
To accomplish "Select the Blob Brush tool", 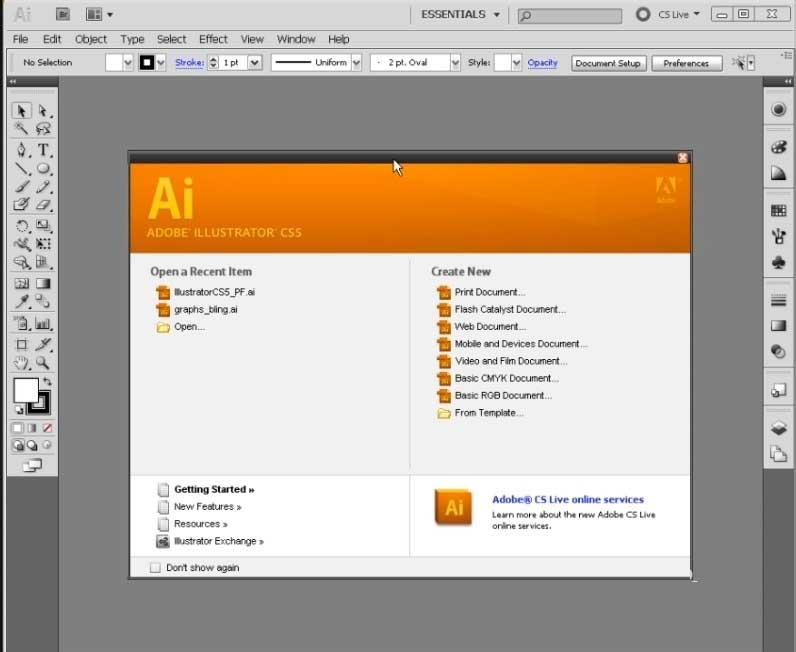I will click(x=21, y=205).
